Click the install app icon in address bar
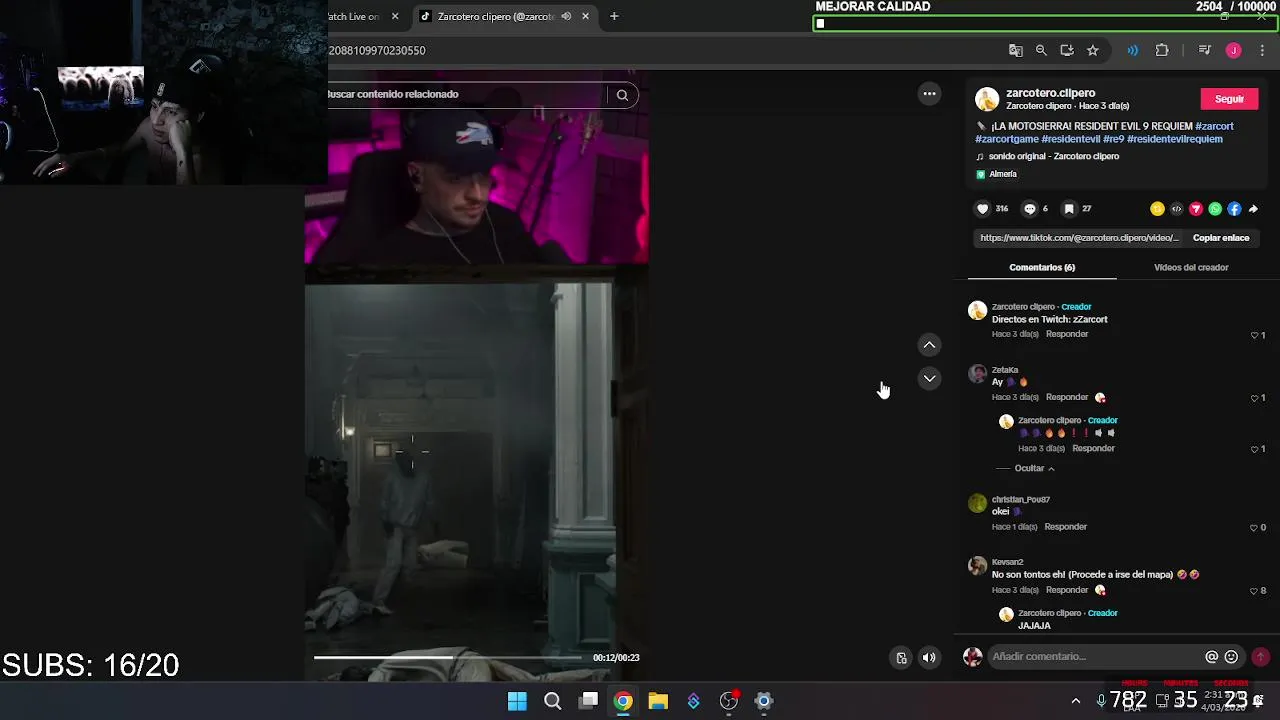The image size is (1280, 720). [x=1067, y=50]
